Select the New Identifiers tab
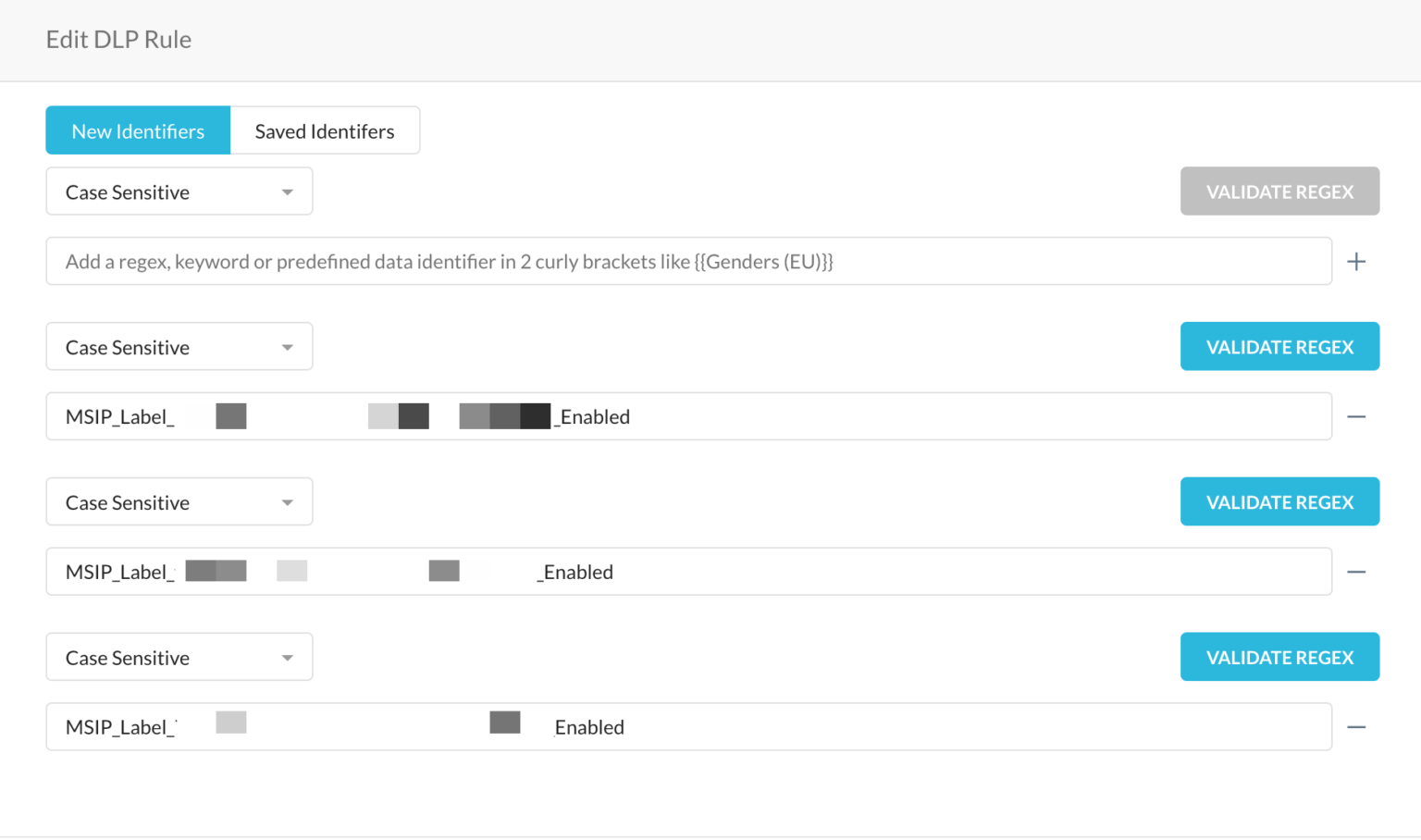The image size is (1421, 840). [x=137, y=130]
